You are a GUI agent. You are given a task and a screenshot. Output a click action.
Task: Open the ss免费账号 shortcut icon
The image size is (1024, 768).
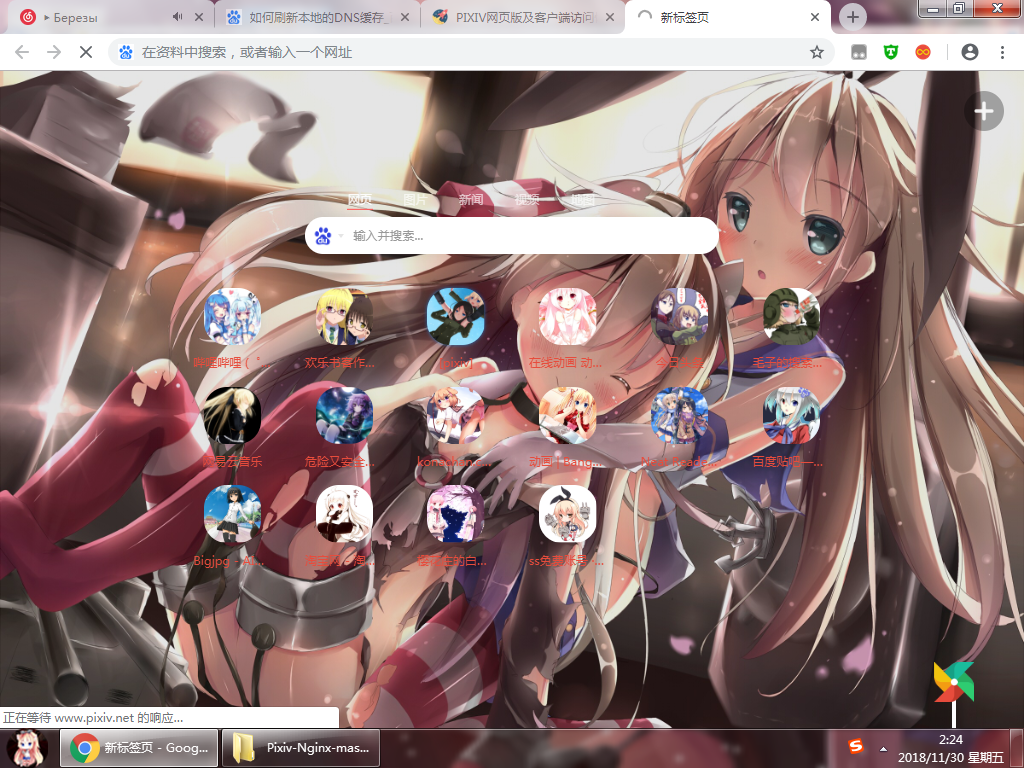pyautogui.click(x=568, y=514)
